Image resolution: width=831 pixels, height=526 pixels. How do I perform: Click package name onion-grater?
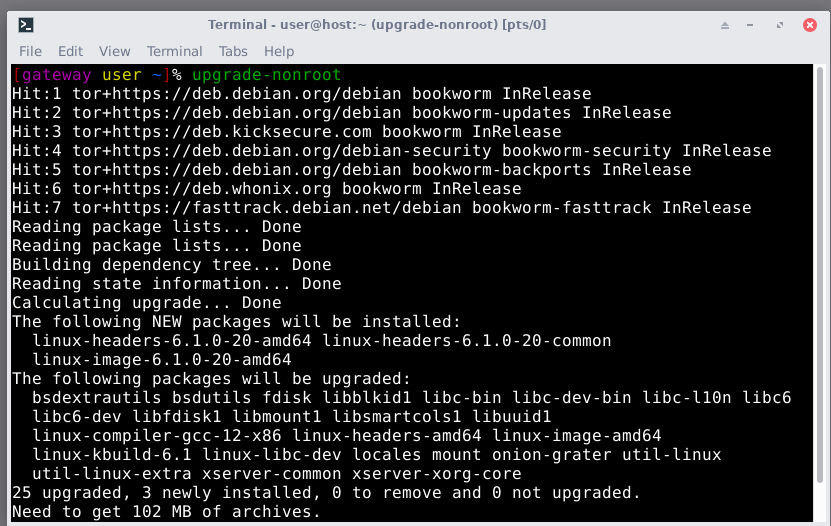[x=551, y=455]
